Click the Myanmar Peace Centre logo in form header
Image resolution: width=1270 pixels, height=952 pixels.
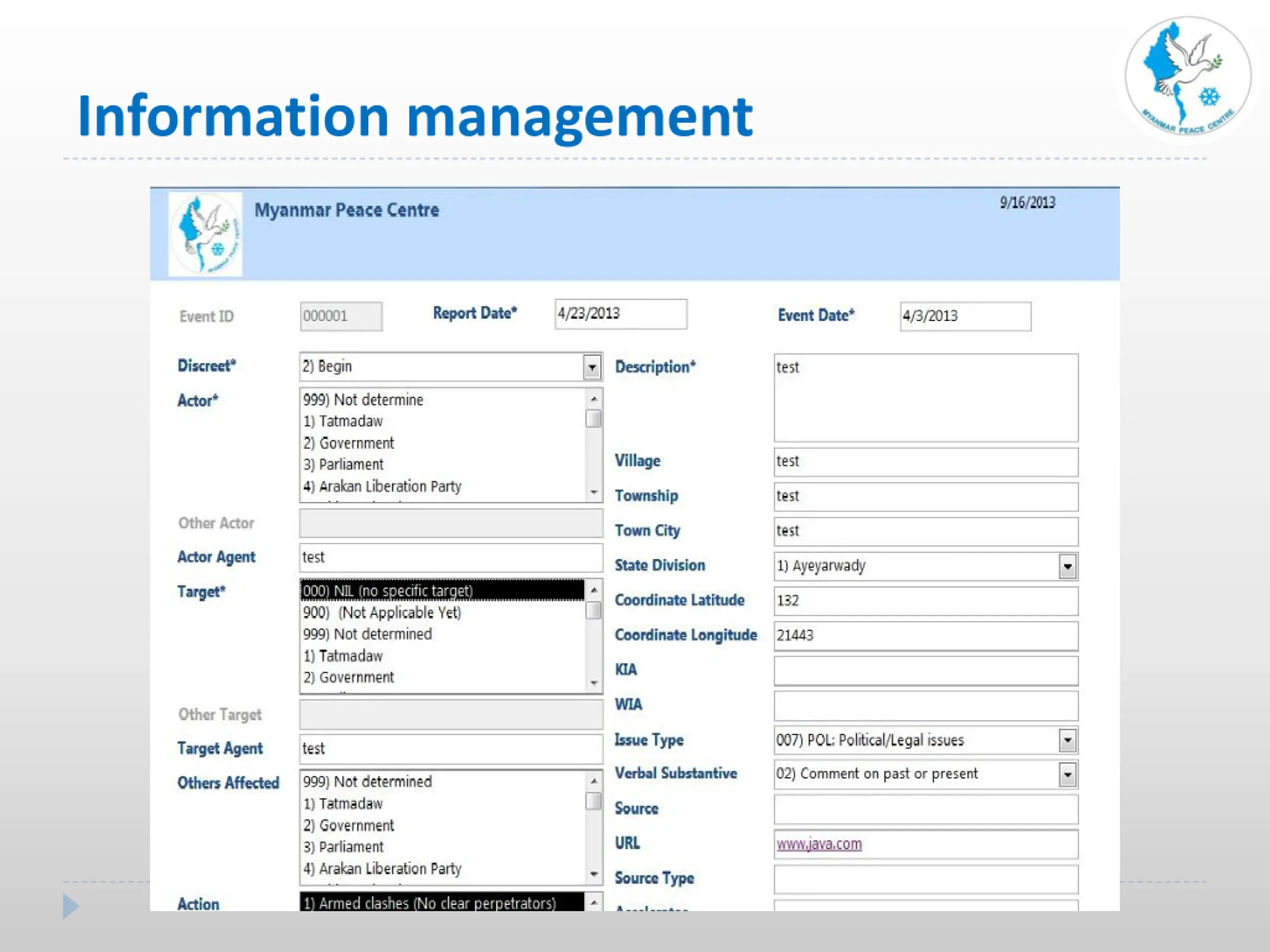point(205,234)
